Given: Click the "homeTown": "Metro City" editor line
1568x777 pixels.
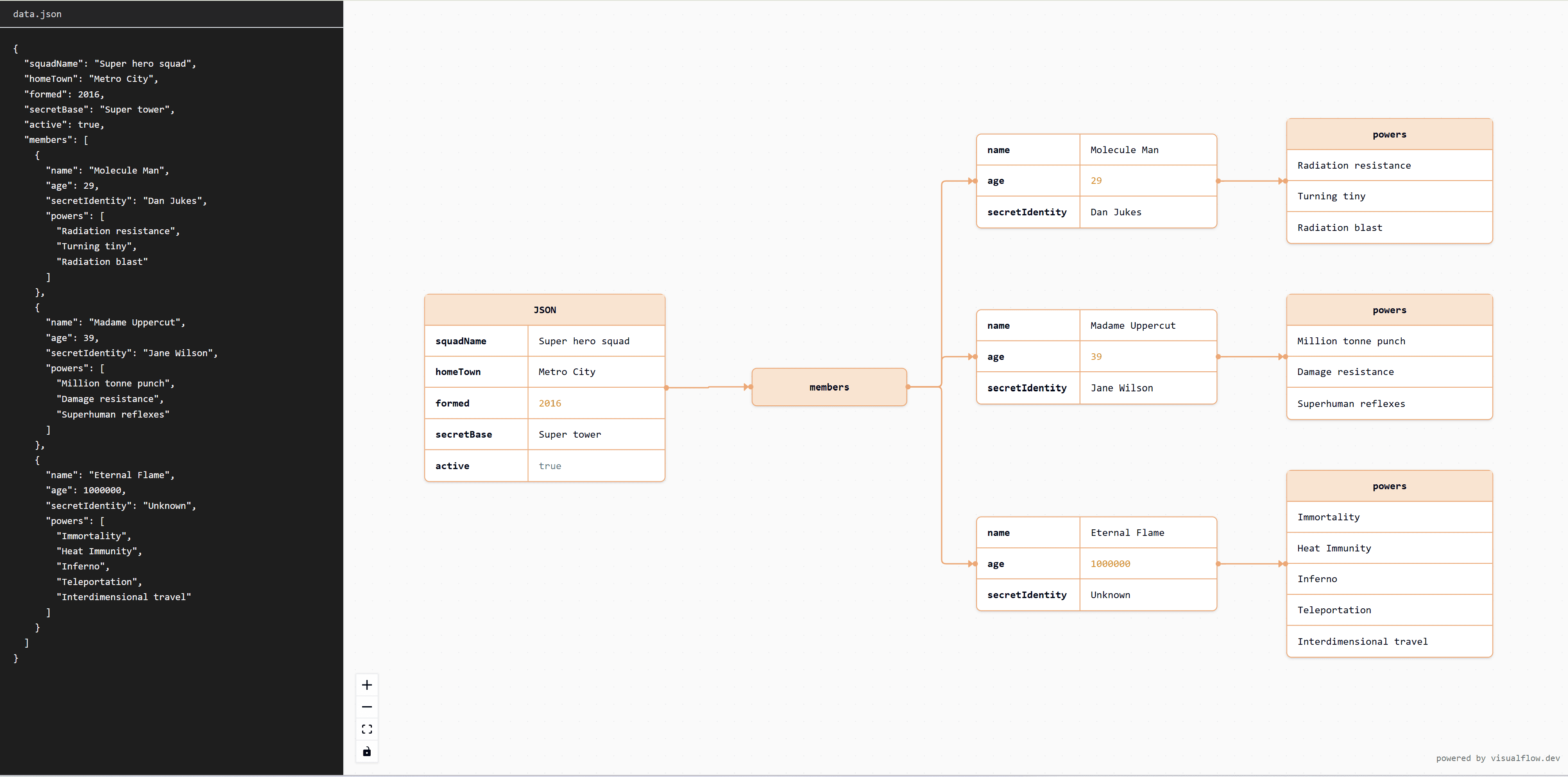Looking at the screenshot, I should point(91,79).
